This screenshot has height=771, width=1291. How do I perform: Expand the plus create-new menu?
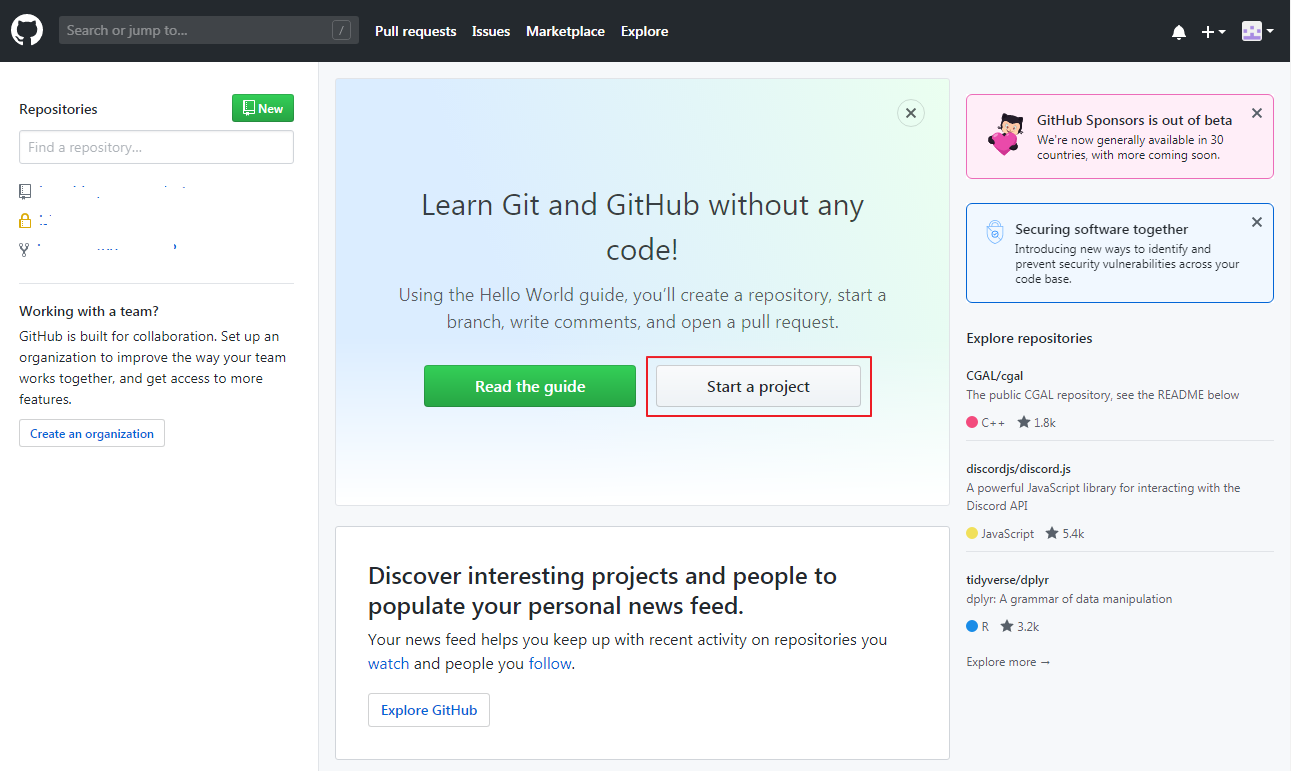click(x=1213, y=32)
